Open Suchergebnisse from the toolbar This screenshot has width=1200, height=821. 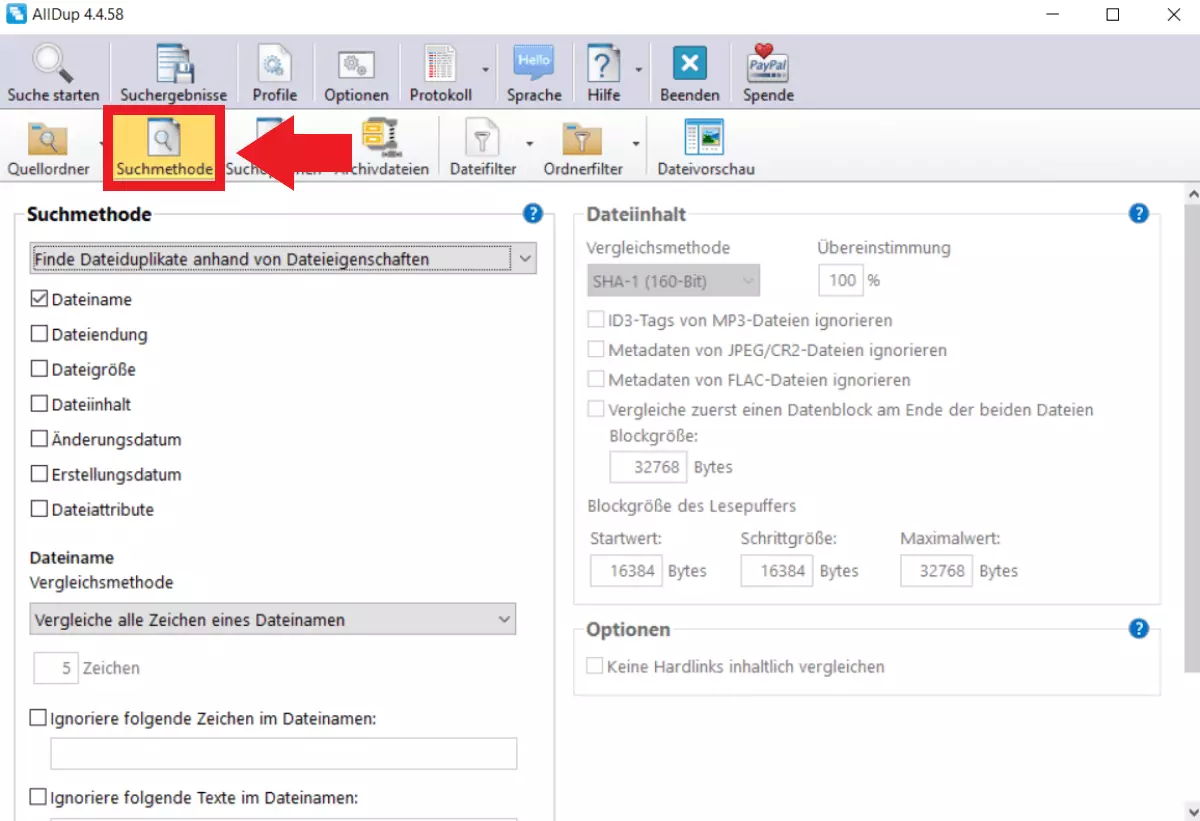[x=173, y=66]
